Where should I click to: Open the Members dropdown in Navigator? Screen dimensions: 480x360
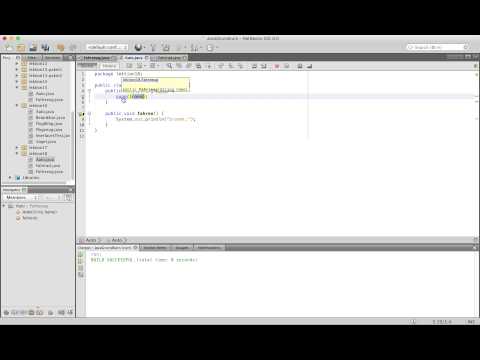[22, 198]
